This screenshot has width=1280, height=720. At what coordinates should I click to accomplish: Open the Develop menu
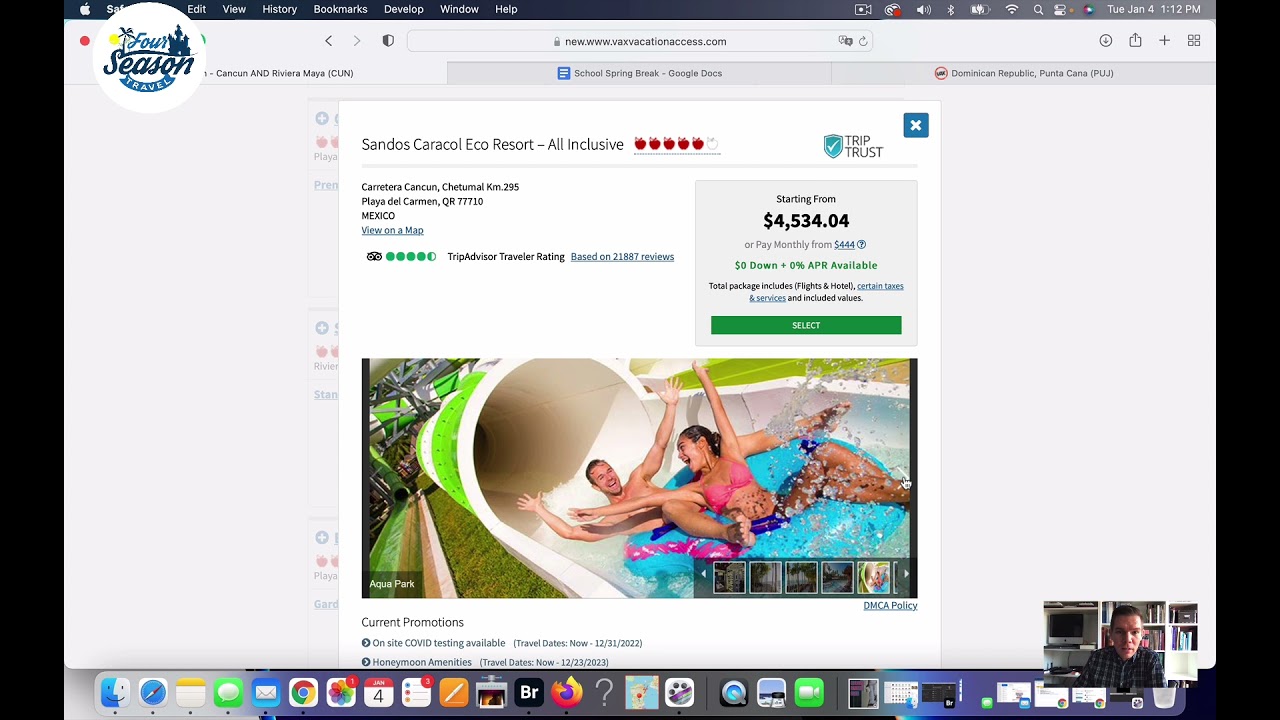pos(403,9)
